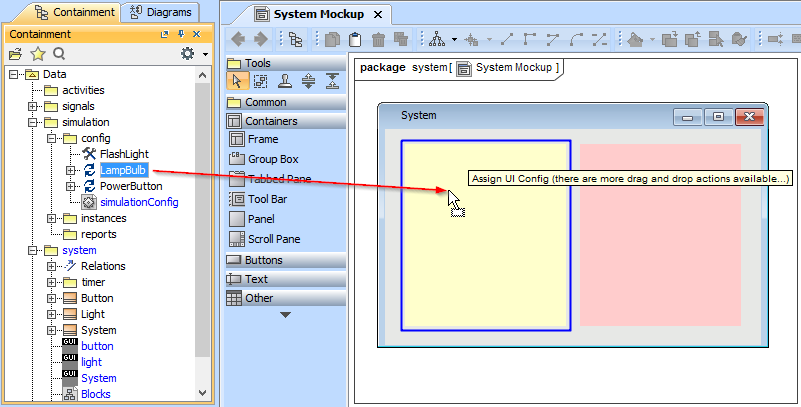Click the containment tree toolbar icon
This screenshot has height=407, width=801.
coord(295,39)
